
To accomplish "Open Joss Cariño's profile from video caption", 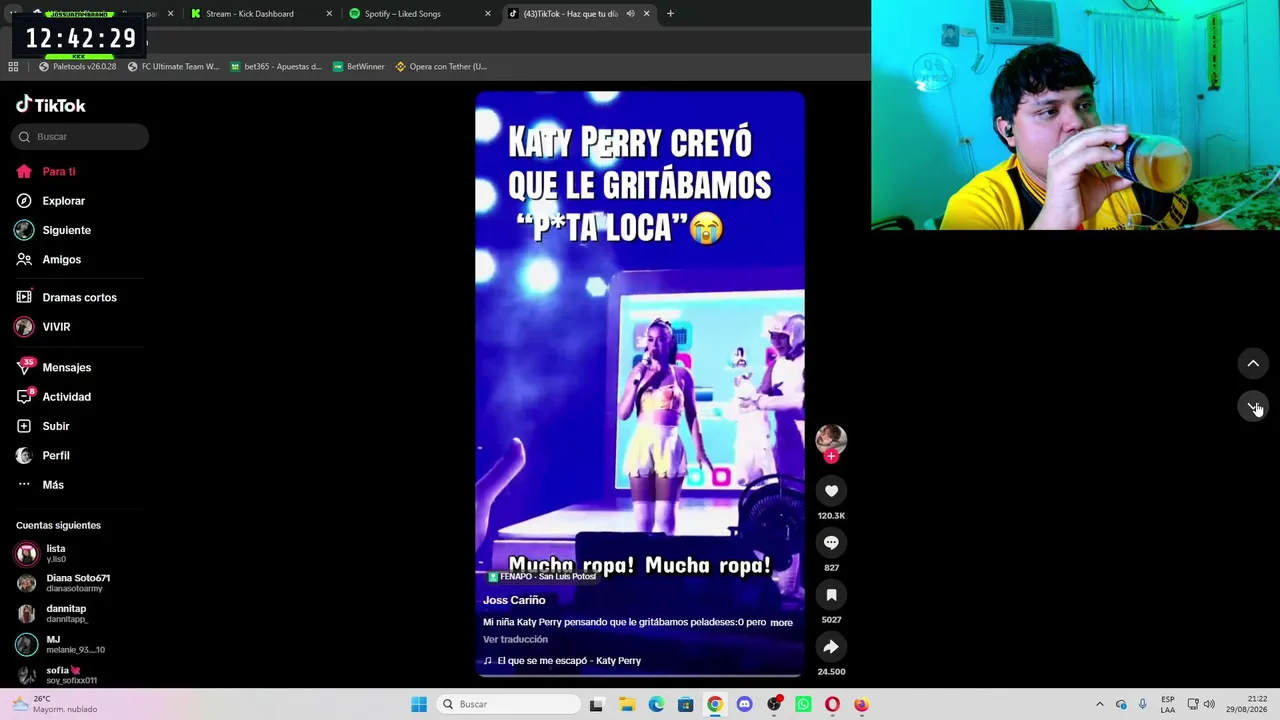I will tap(514, 600).
